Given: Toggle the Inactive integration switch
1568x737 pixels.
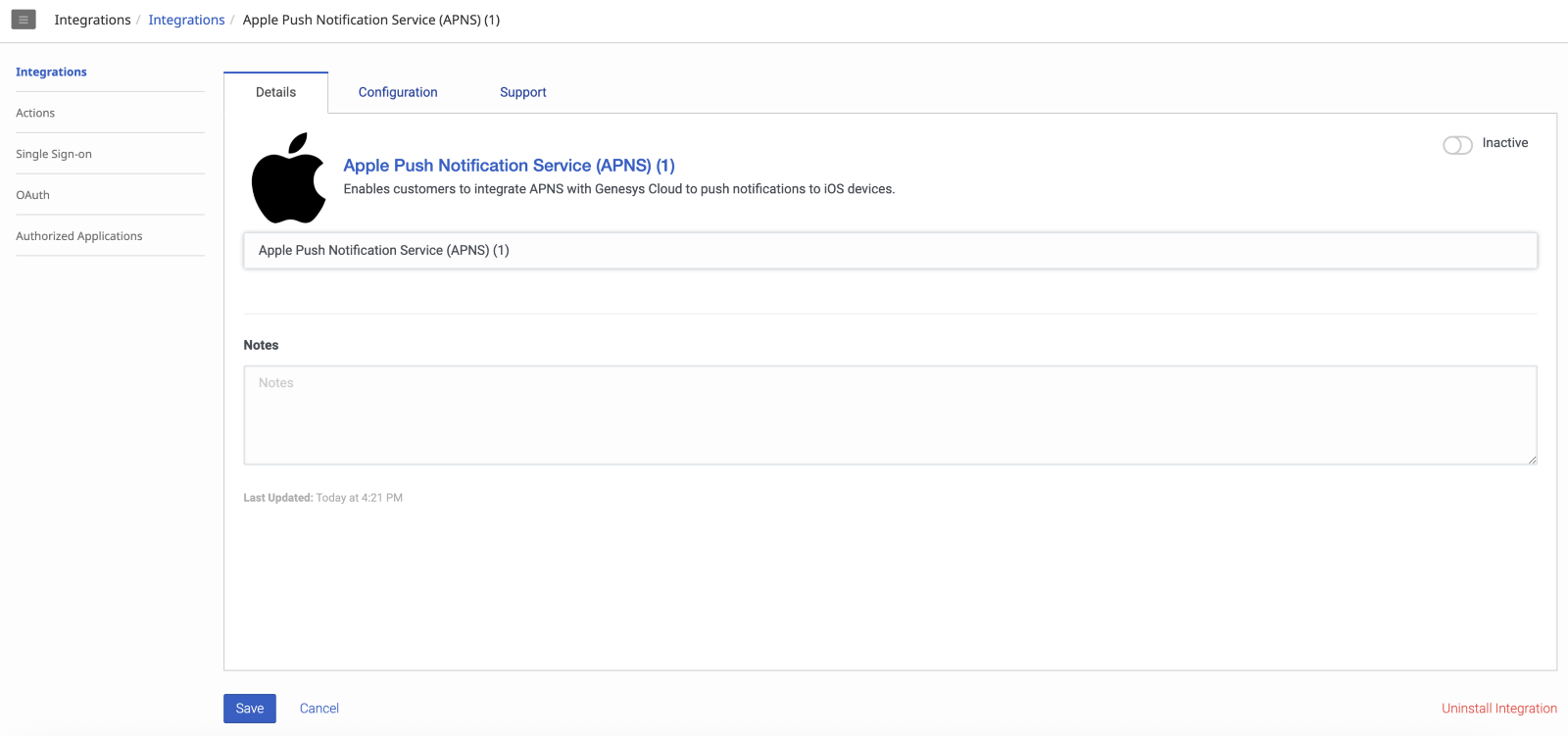Looking at the screenshot, I should (1457, 145).
